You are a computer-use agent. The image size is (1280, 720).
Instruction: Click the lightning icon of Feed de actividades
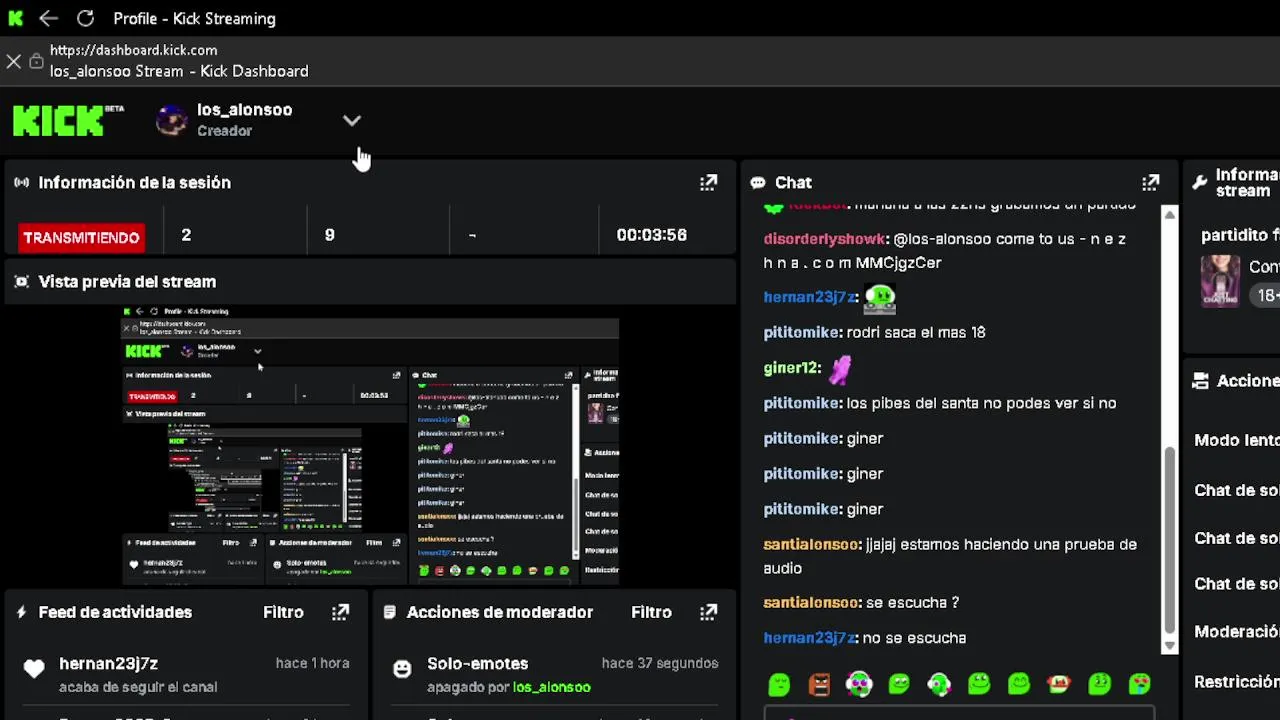[x=21, y=612]
